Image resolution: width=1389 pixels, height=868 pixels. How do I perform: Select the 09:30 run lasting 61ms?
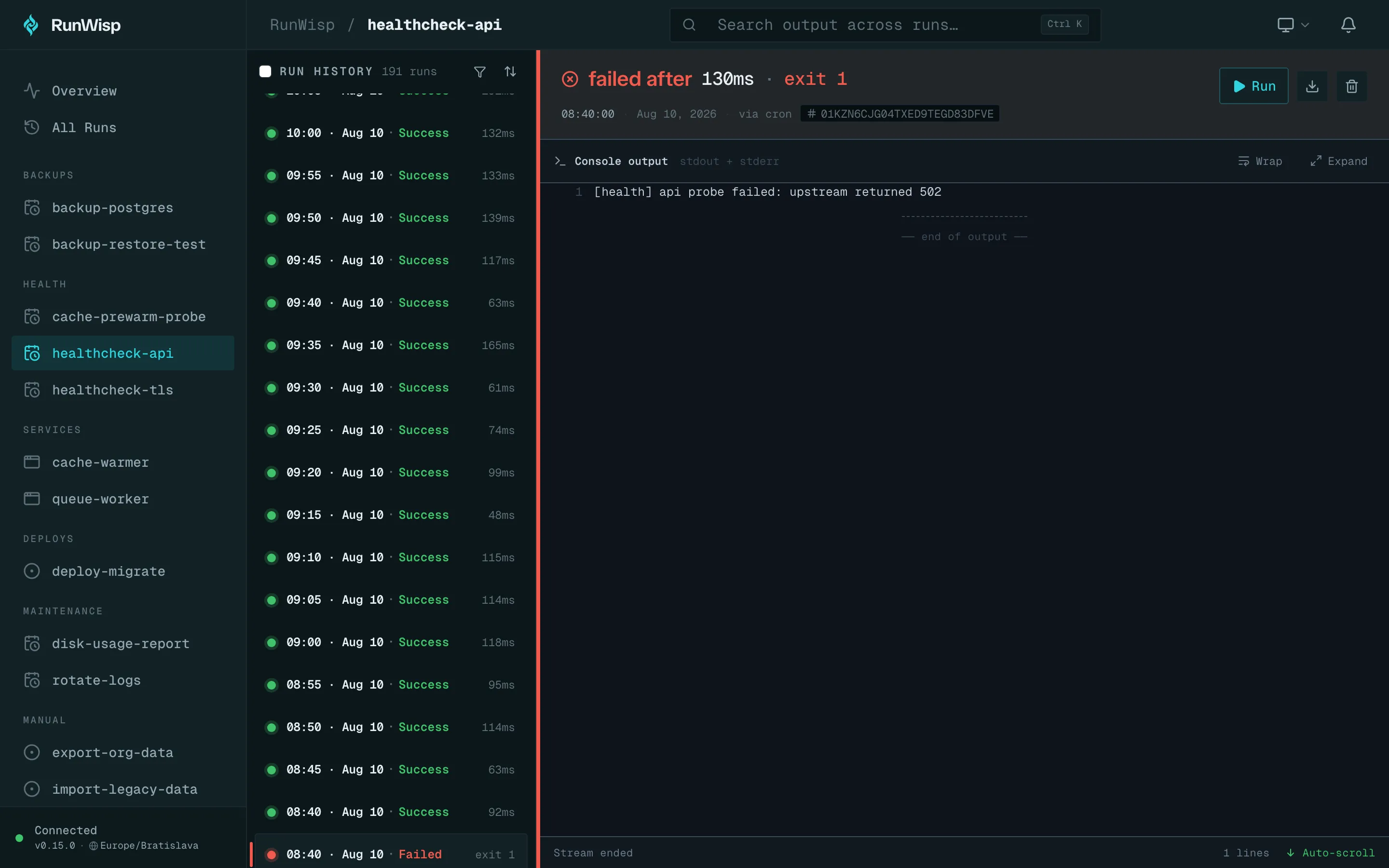(x=390, y=388)
